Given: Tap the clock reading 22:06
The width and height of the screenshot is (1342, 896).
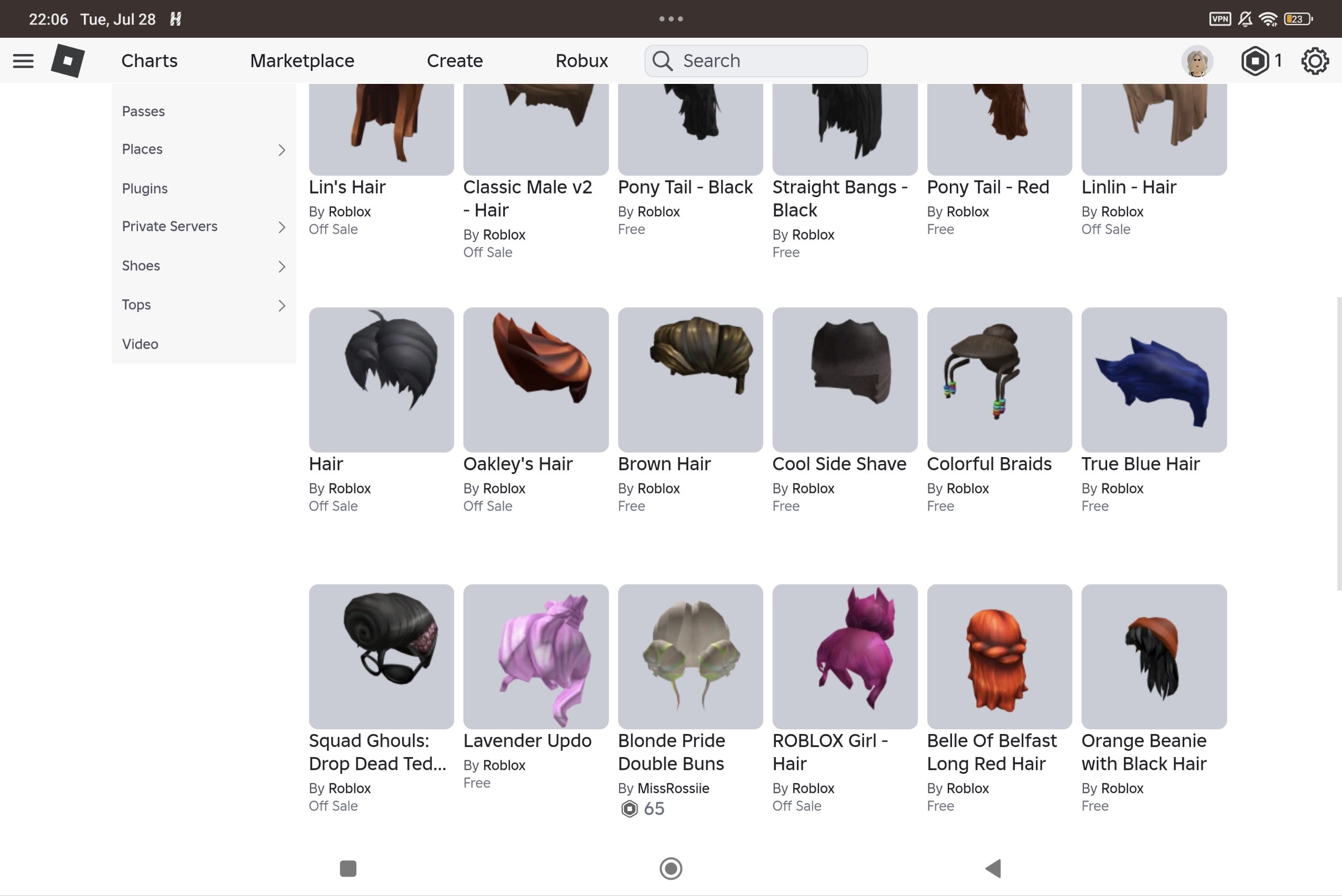Looking at the screenshot, I should [49, 19].
